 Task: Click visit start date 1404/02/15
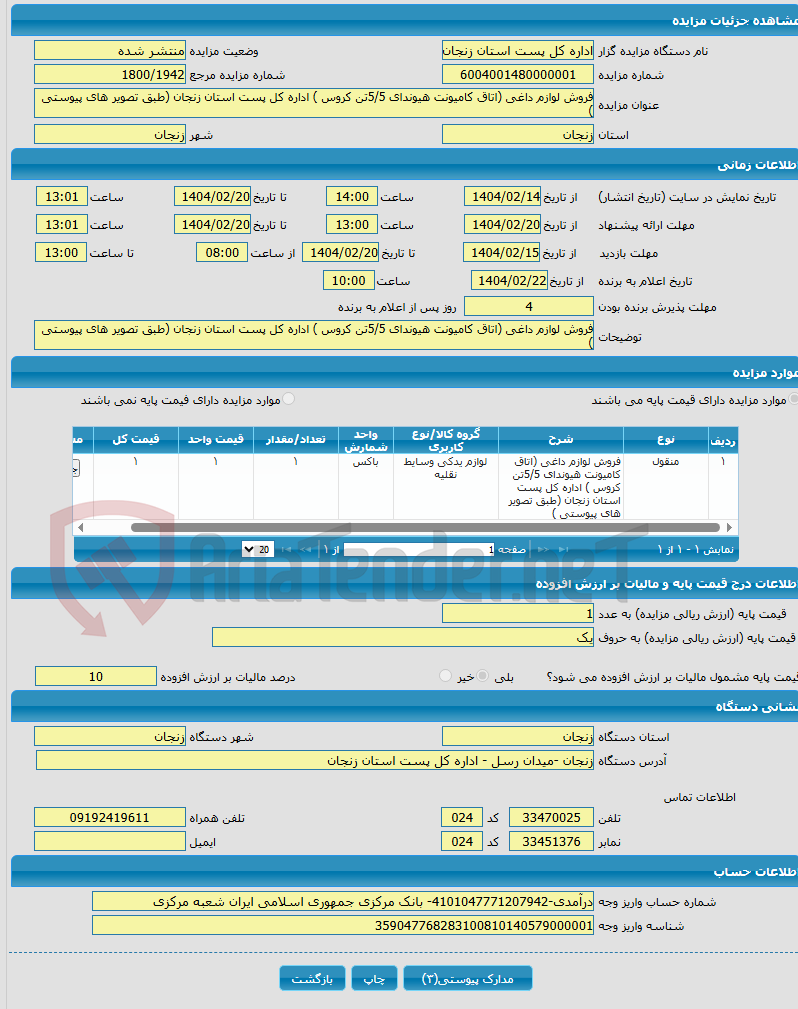tap(502, 253)
